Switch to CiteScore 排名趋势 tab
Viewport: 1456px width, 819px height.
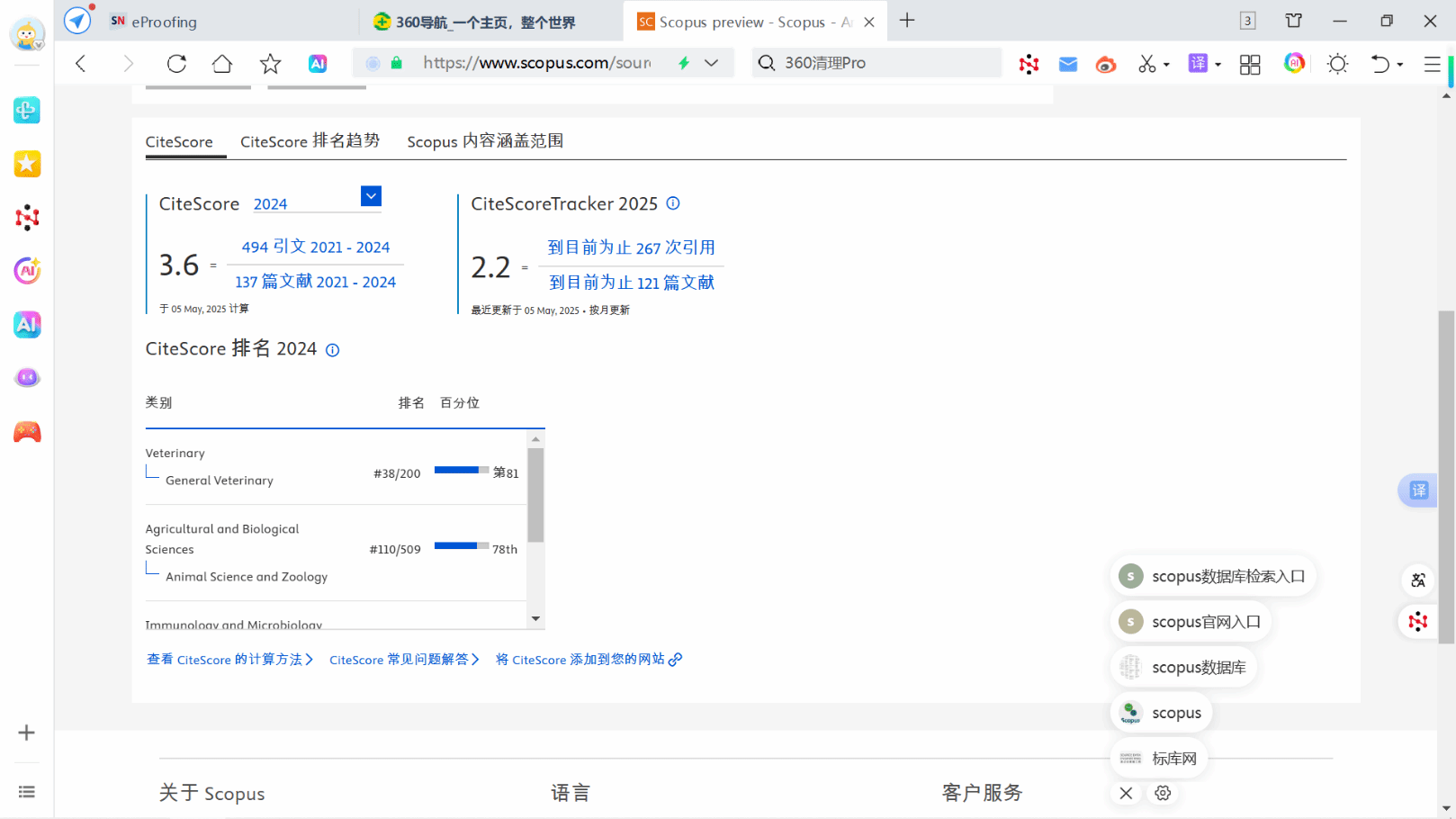pyautogui.click(x=310, y=141)
